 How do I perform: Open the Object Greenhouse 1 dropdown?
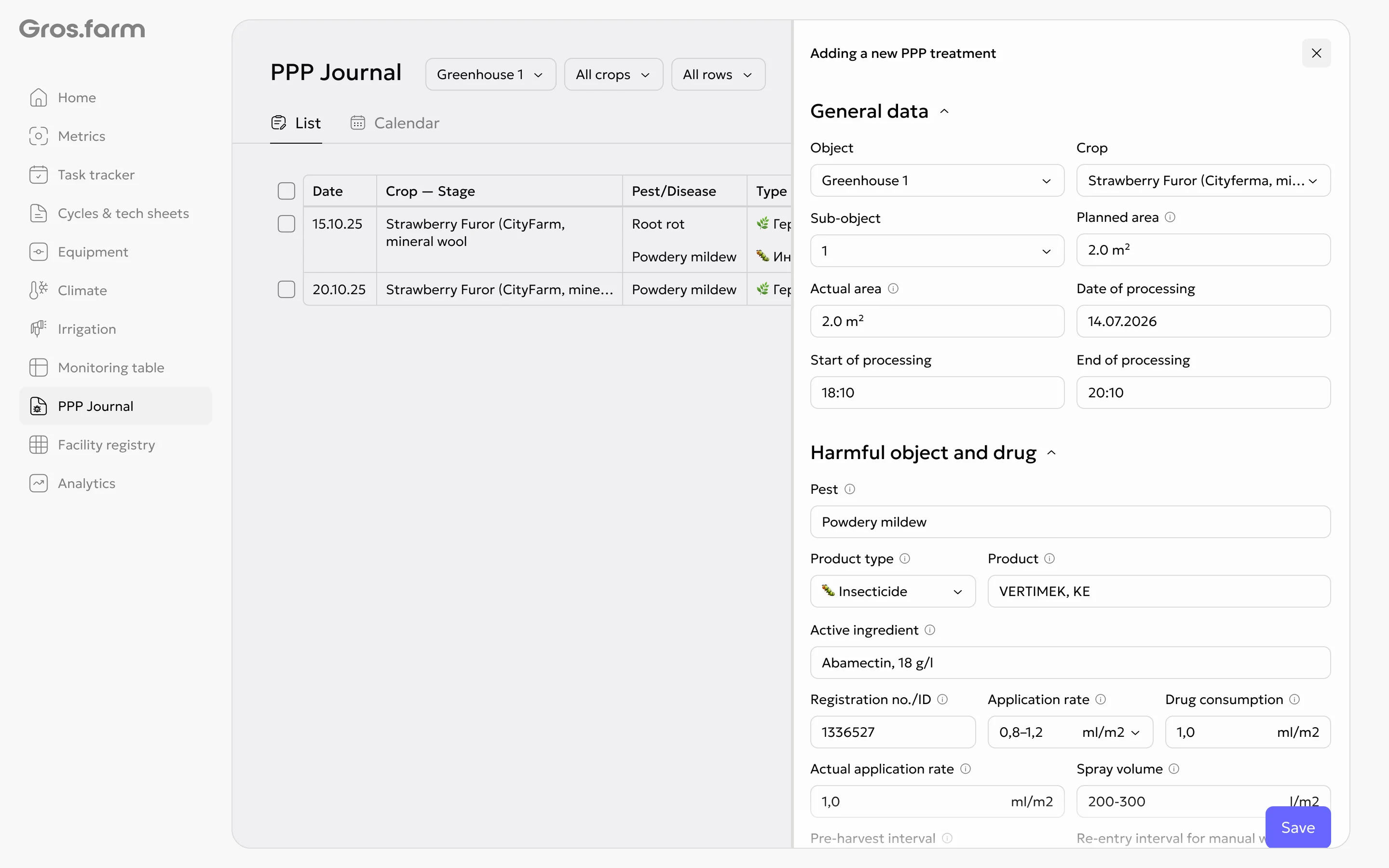point(937,180)
